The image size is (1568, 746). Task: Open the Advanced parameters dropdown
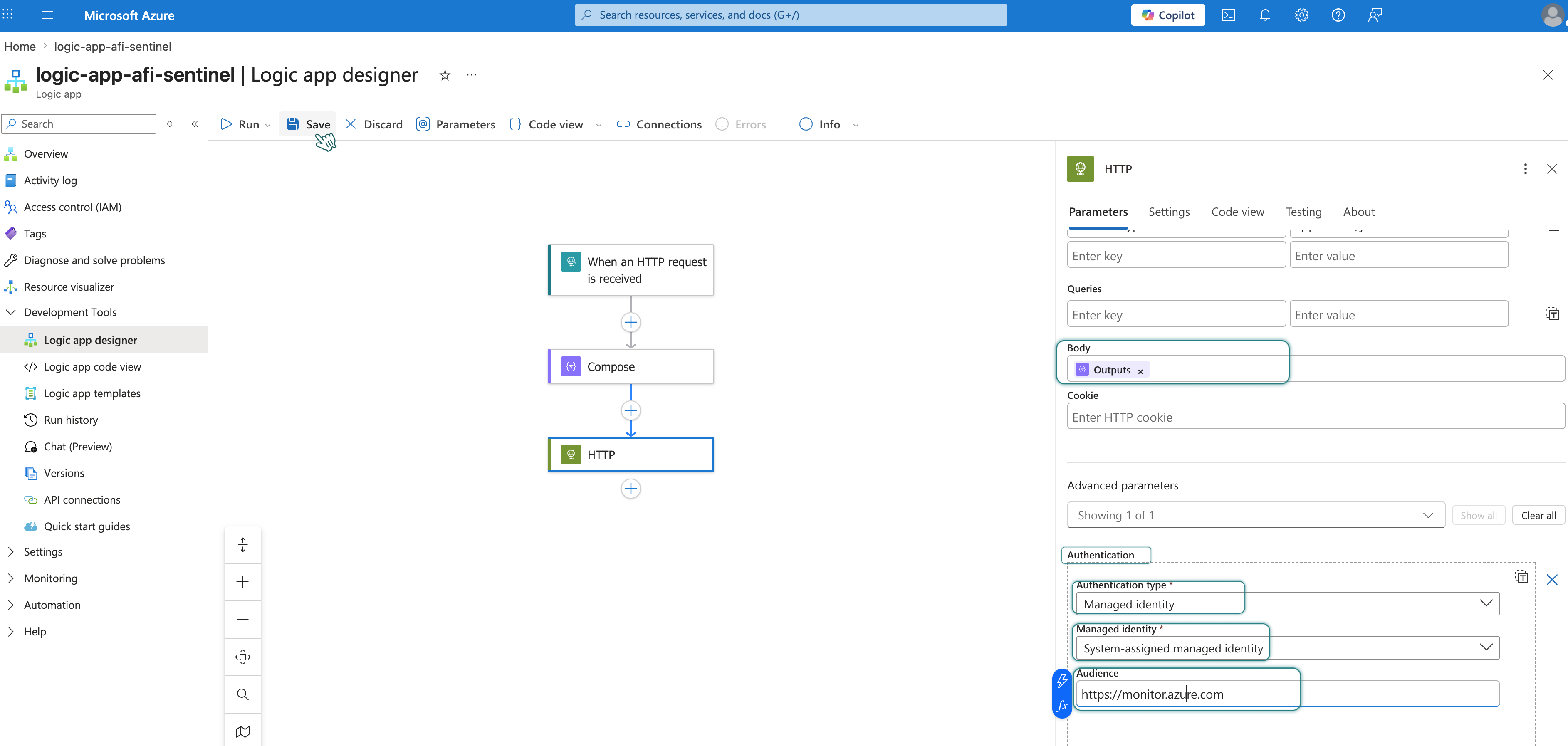tap(1256, 515)
